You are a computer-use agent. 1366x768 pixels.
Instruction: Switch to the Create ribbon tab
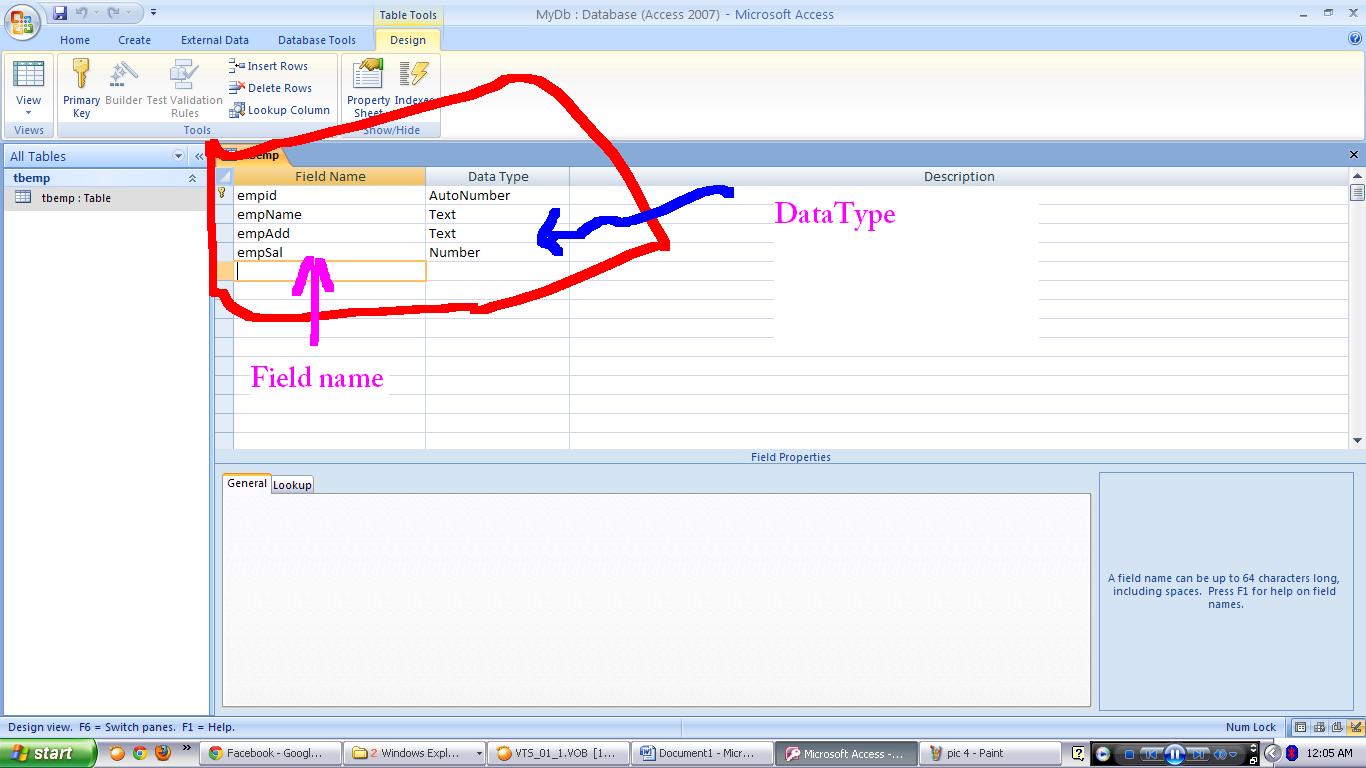point(134,40)
